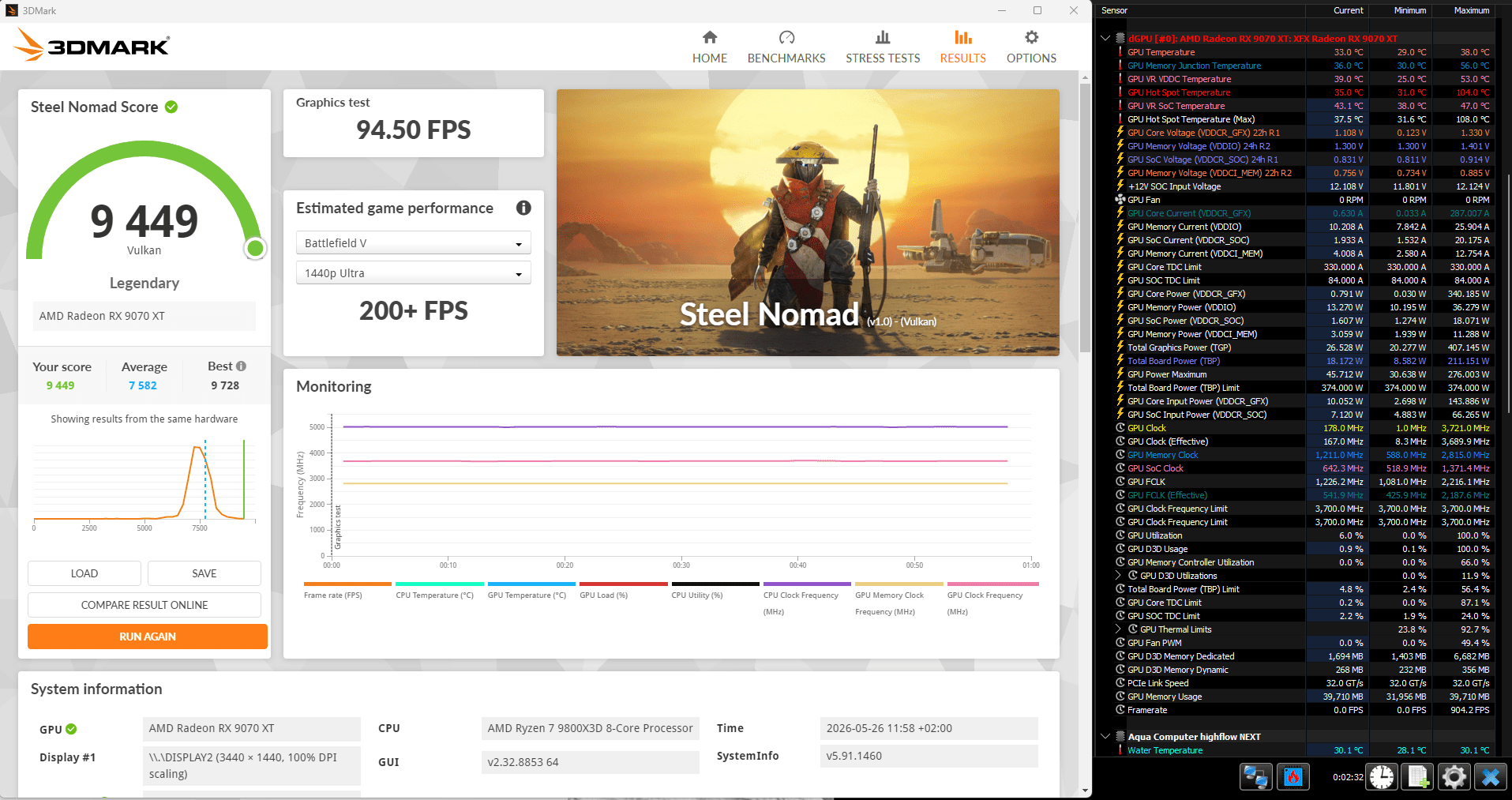Go to the BENCHMARKS tab
This screenshot has width=1512, height=800.
[786, 47]
